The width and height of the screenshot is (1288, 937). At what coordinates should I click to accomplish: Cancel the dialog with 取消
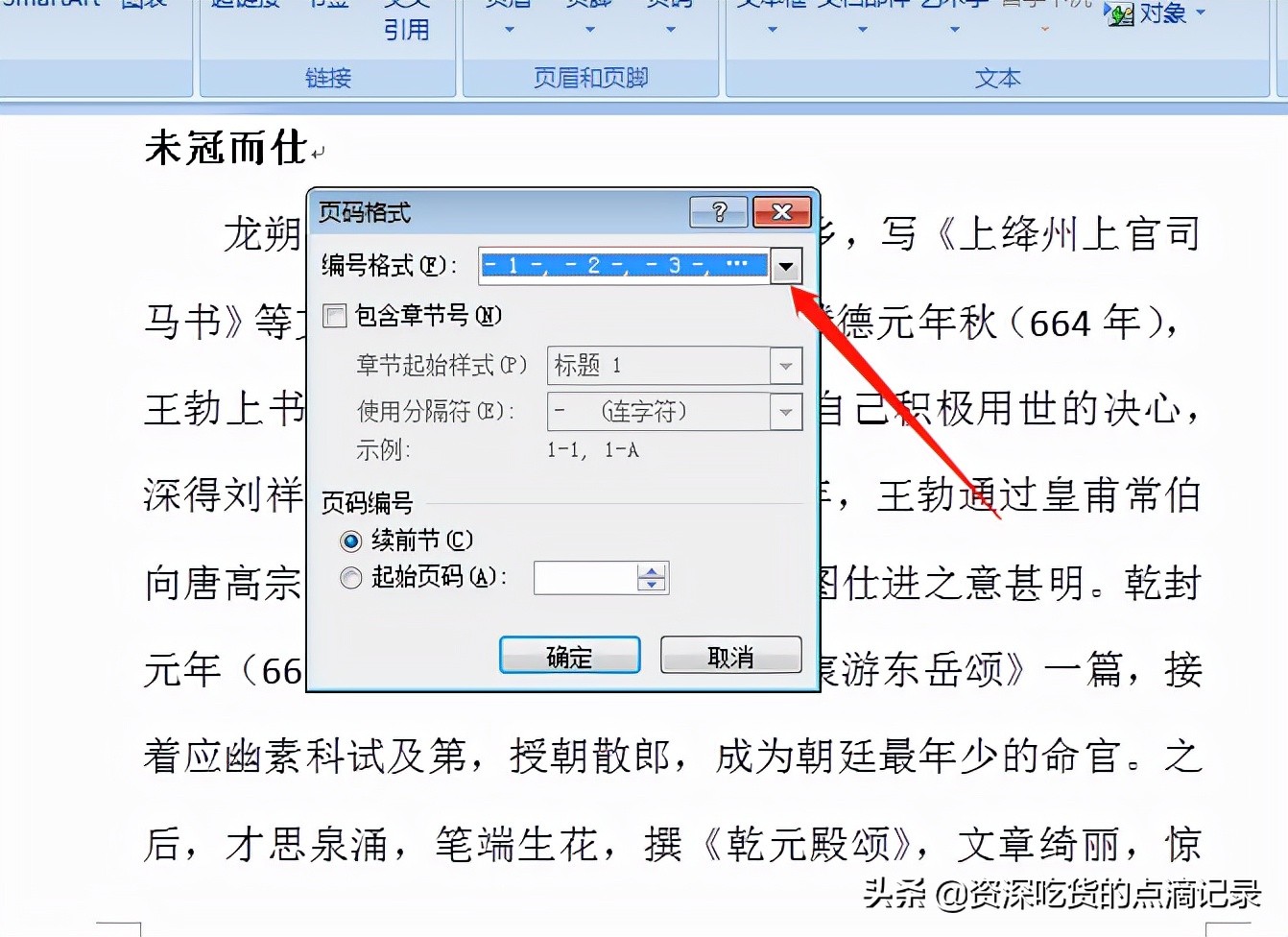730,655
